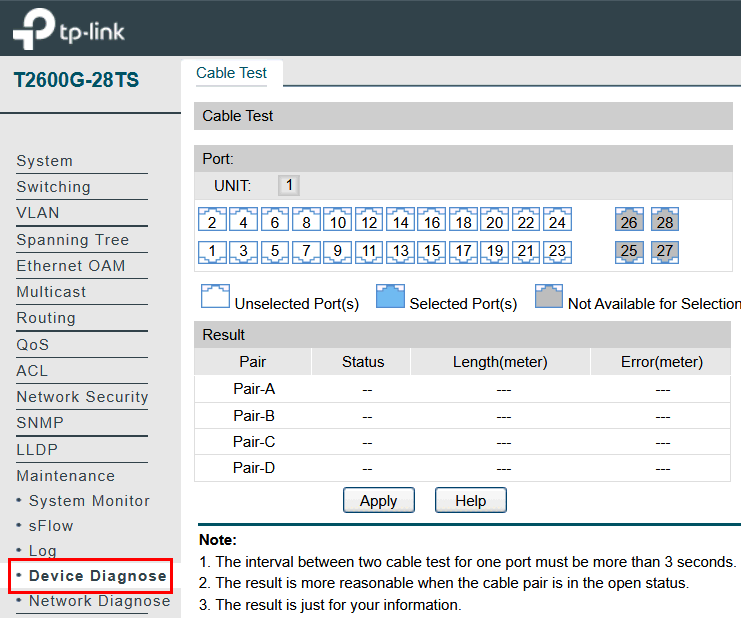Click the greyed-out port 26 icon
Viewport: 741px width, 618px height.
629,221
